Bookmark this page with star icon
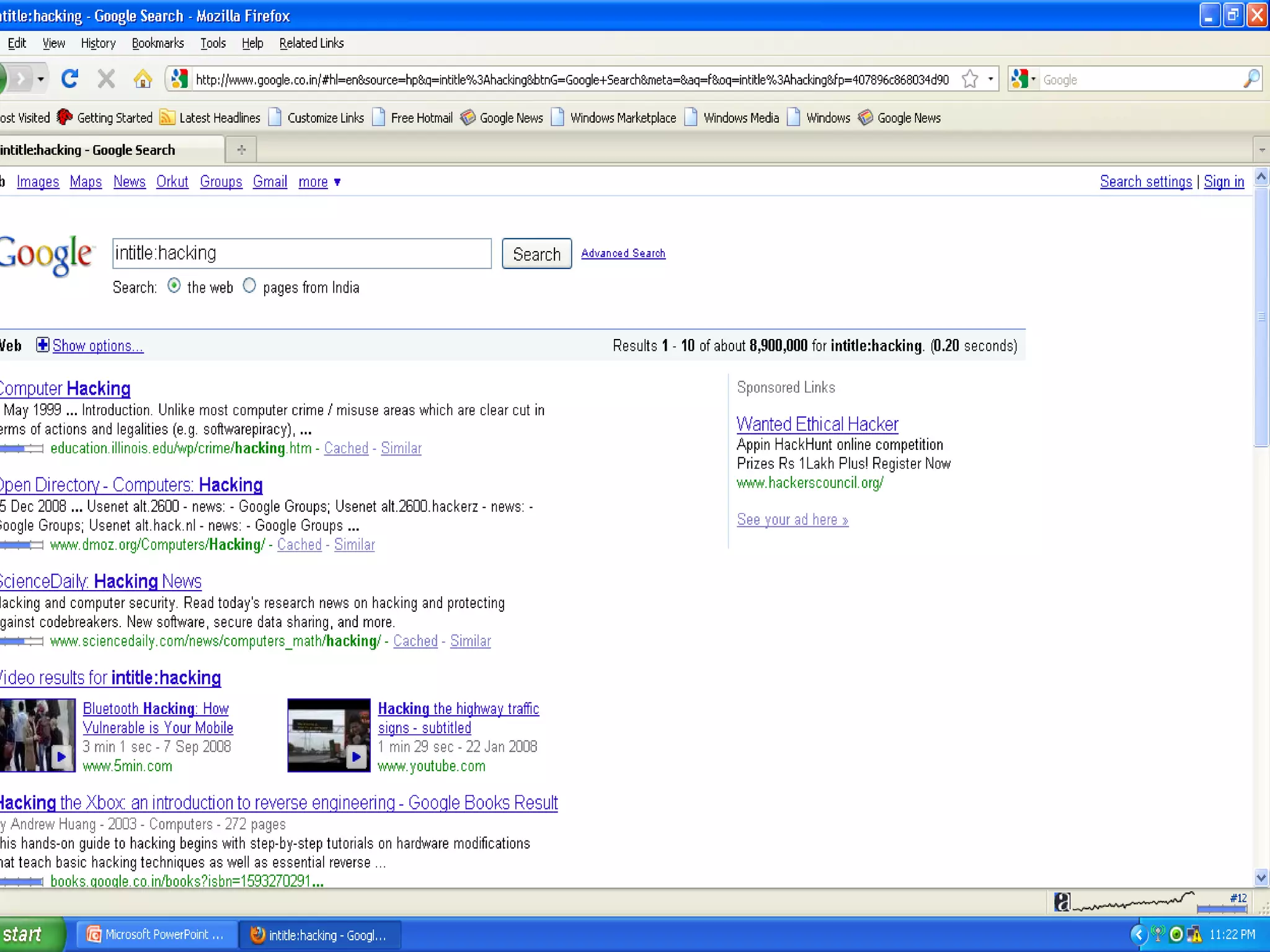Image resolution: width=1270 pixels, height=952 pixels. tap(969, 79)
